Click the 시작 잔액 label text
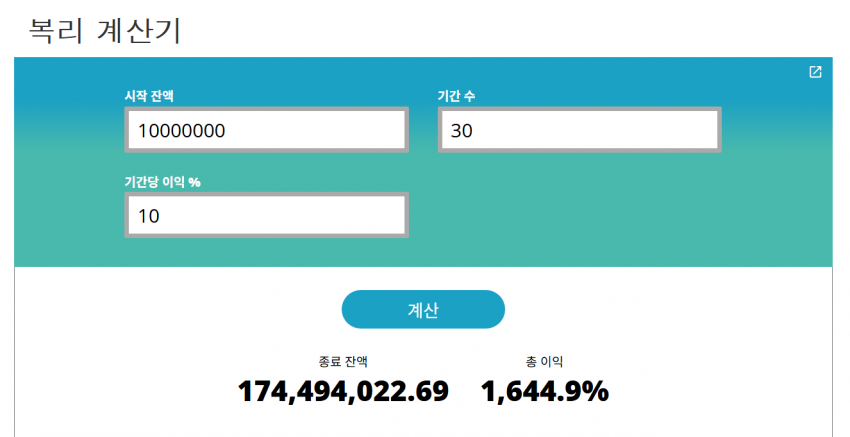850x437 pixels. pos(156,96)
